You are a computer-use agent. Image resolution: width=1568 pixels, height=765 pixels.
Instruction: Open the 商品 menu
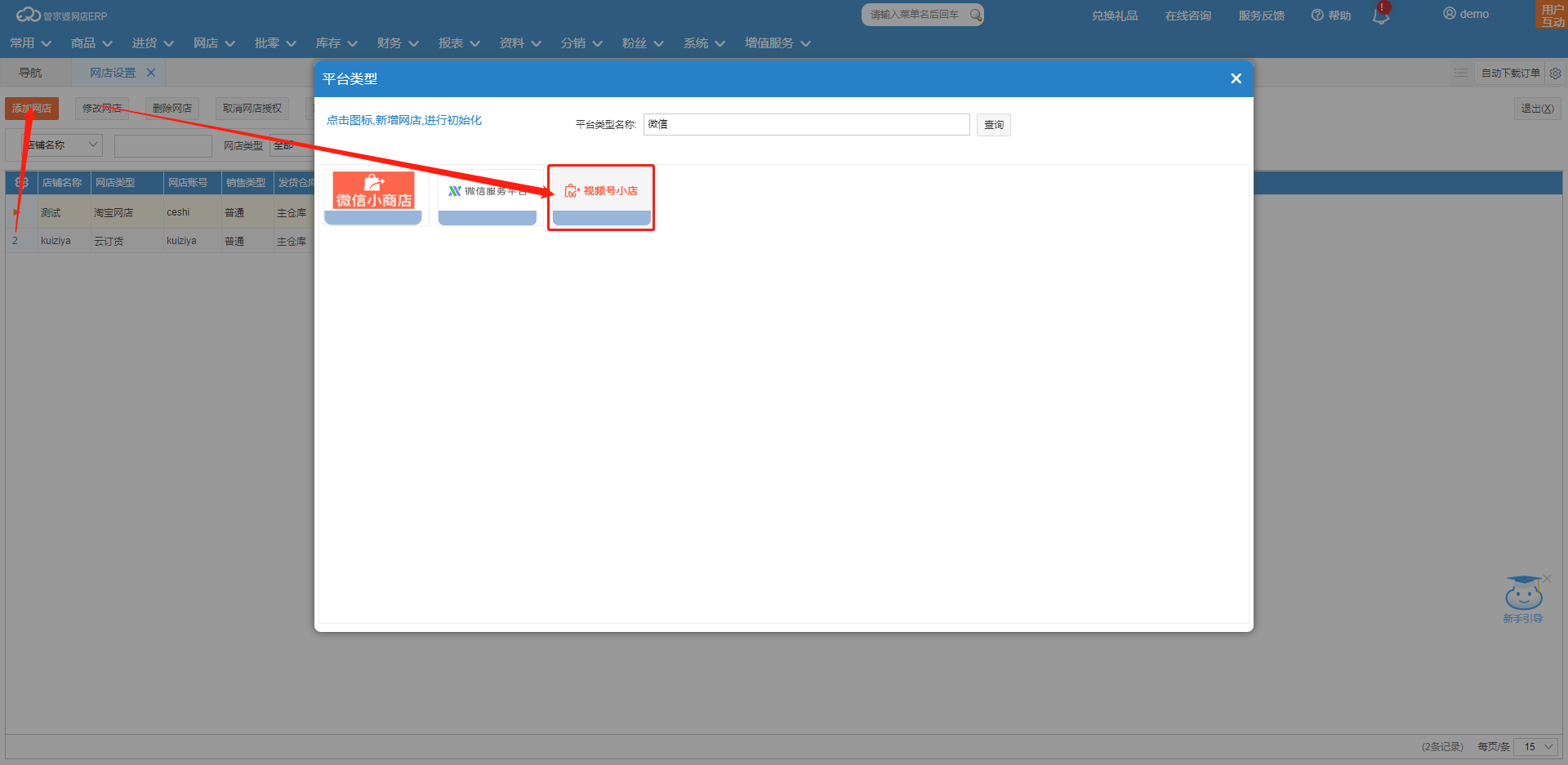pos(91,43)
